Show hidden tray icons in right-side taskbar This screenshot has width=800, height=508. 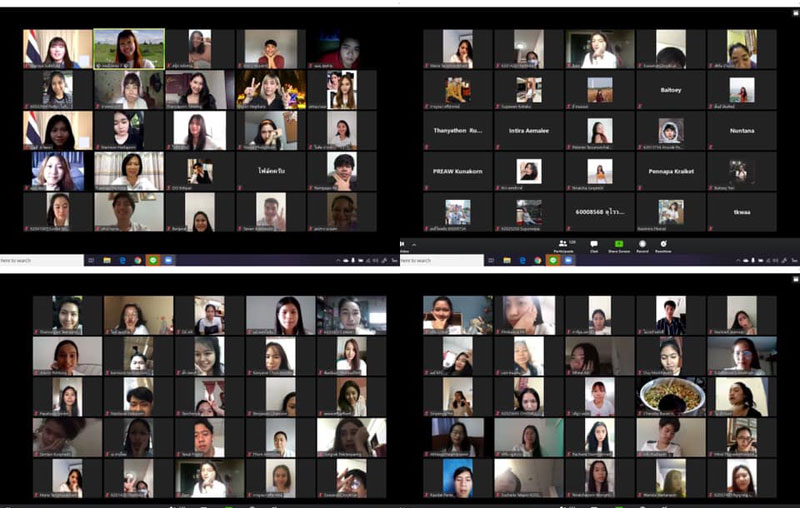738,260
